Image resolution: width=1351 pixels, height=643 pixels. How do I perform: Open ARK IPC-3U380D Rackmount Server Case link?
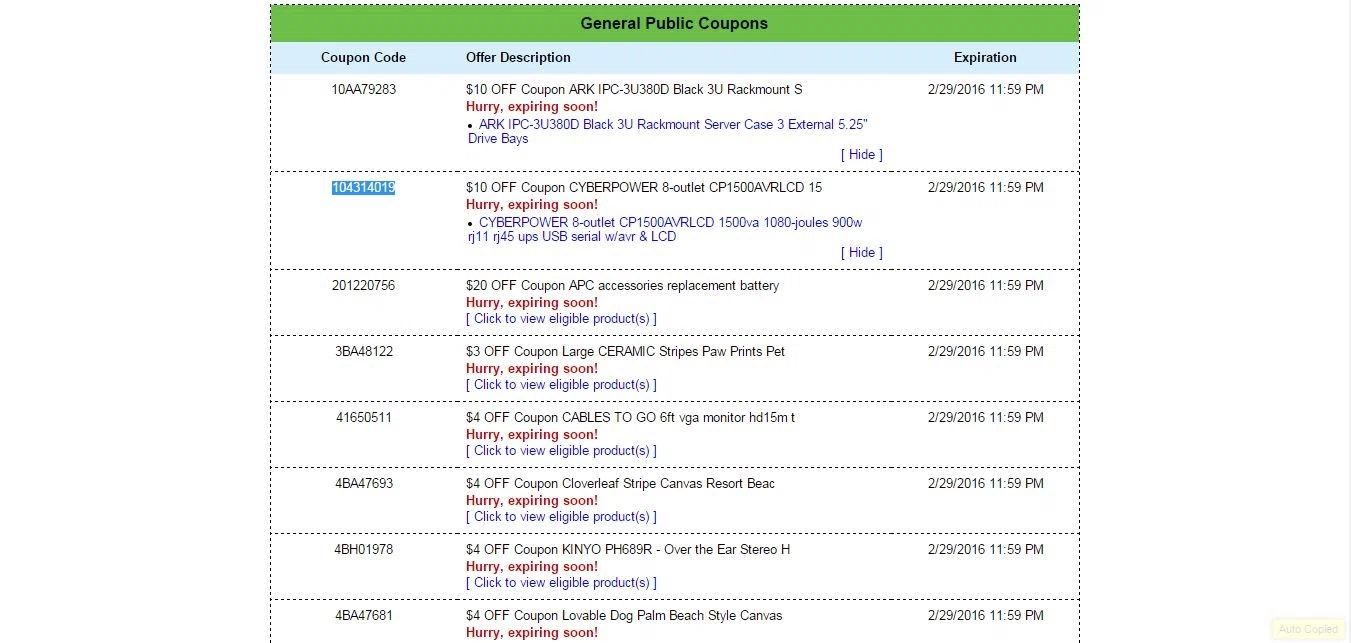coord(668,132)
